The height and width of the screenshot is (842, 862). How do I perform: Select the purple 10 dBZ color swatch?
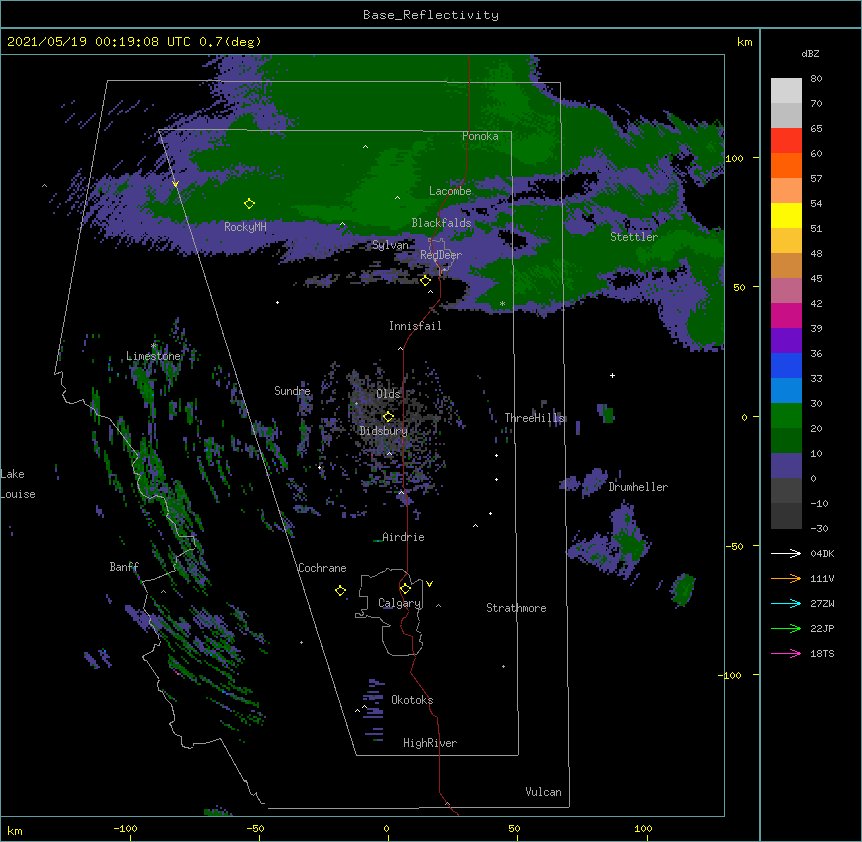click(786, 466)
